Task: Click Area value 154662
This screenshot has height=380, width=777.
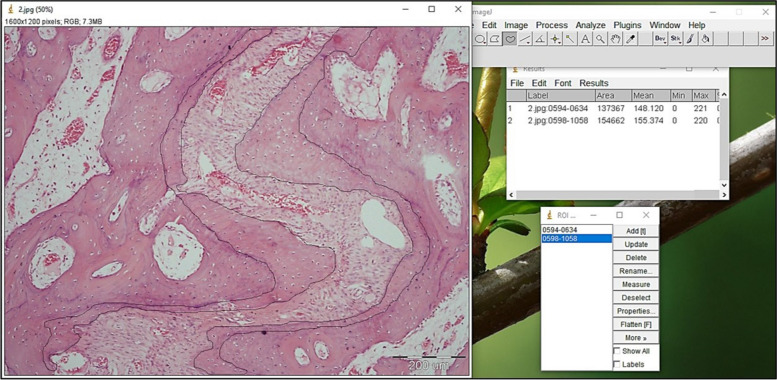Action: tap(612, 120)
